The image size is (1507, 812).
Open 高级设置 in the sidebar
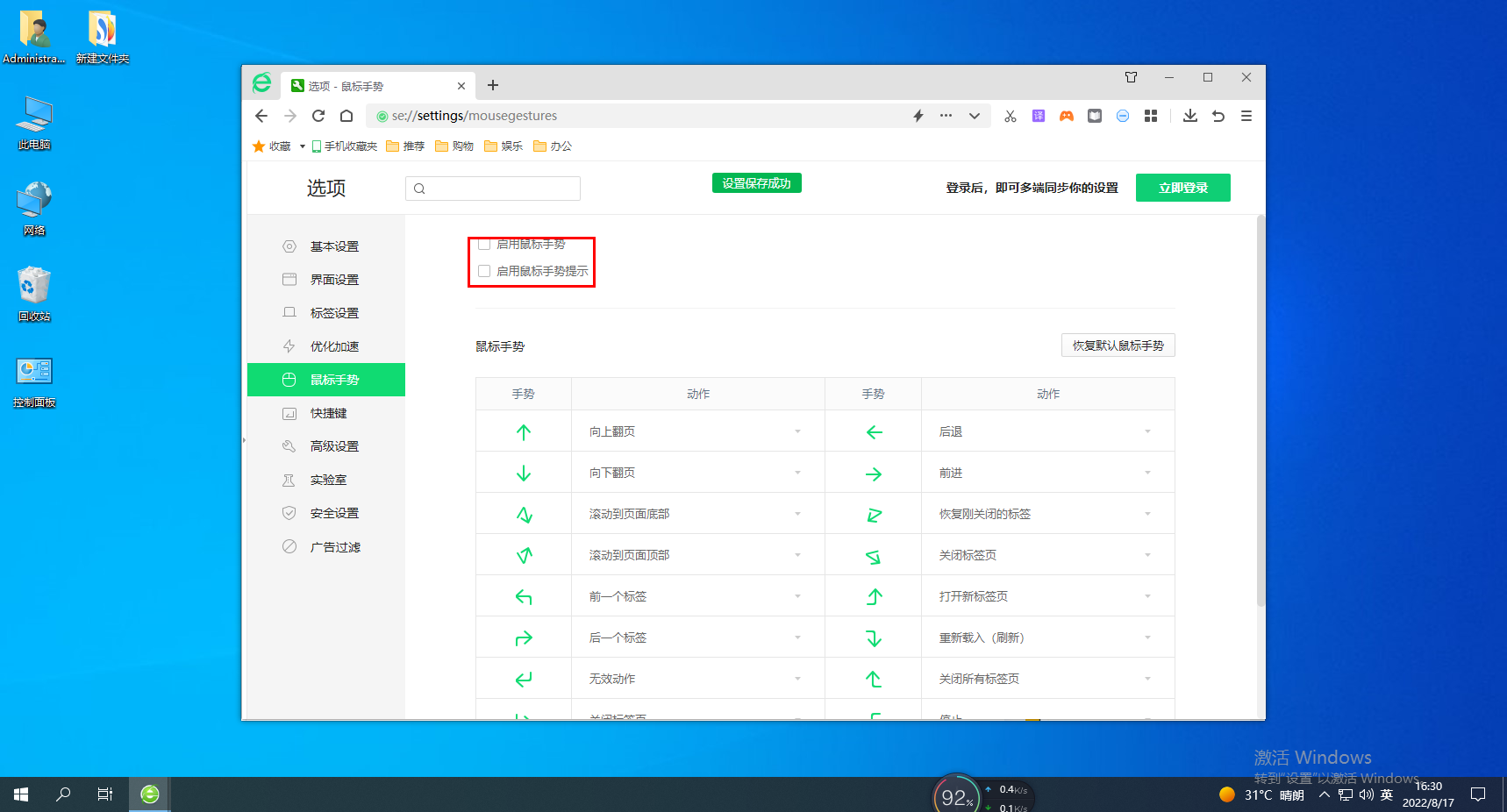[x=326, y=446]
